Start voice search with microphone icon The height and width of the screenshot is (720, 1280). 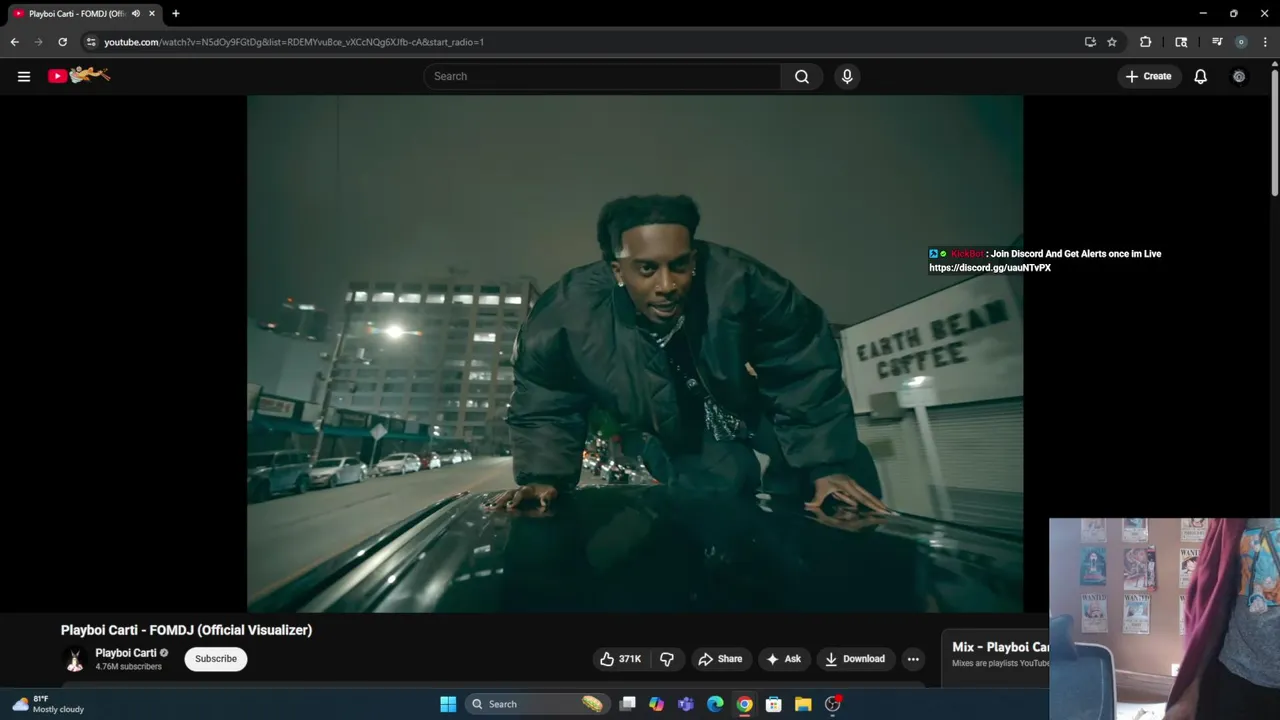pos(847,76)
